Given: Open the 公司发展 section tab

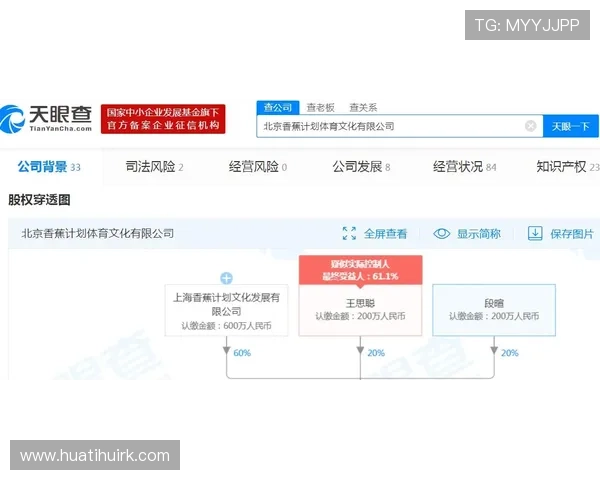Looking at the screenshot, I should pos(361,167).
